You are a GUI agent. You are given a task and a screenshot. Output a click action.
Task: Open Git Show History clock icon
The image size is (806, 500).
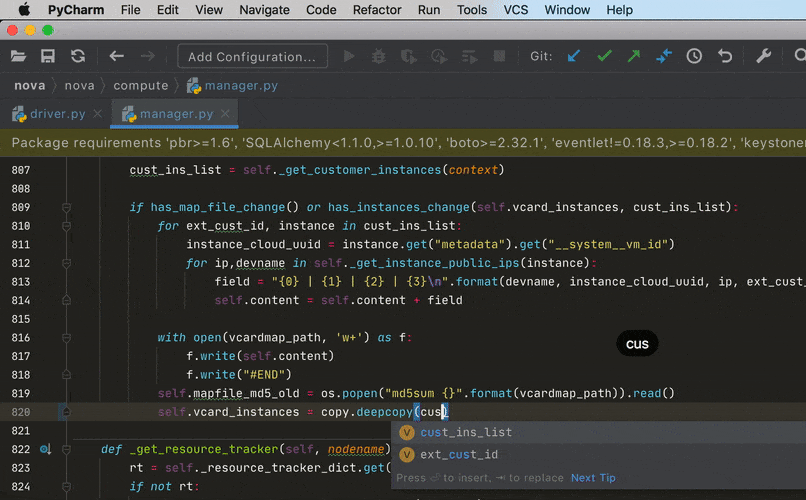(694, 57)
